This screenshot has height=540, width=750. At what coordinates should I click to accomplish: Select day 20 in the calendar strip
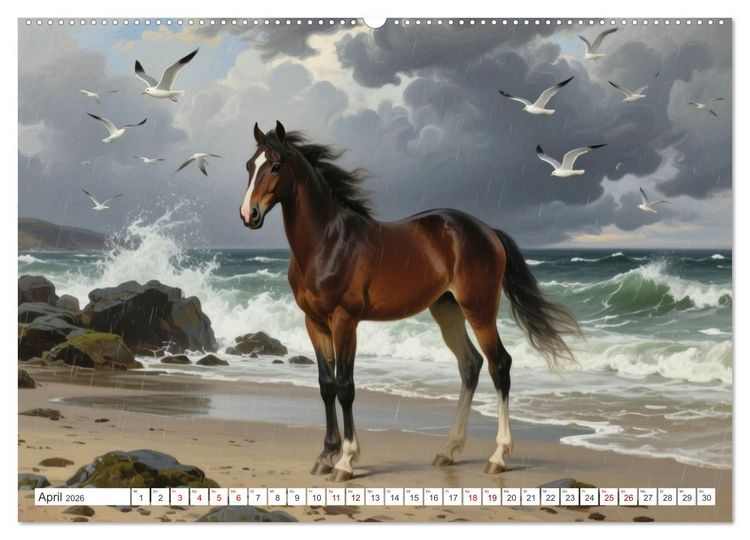coord(512,496)
